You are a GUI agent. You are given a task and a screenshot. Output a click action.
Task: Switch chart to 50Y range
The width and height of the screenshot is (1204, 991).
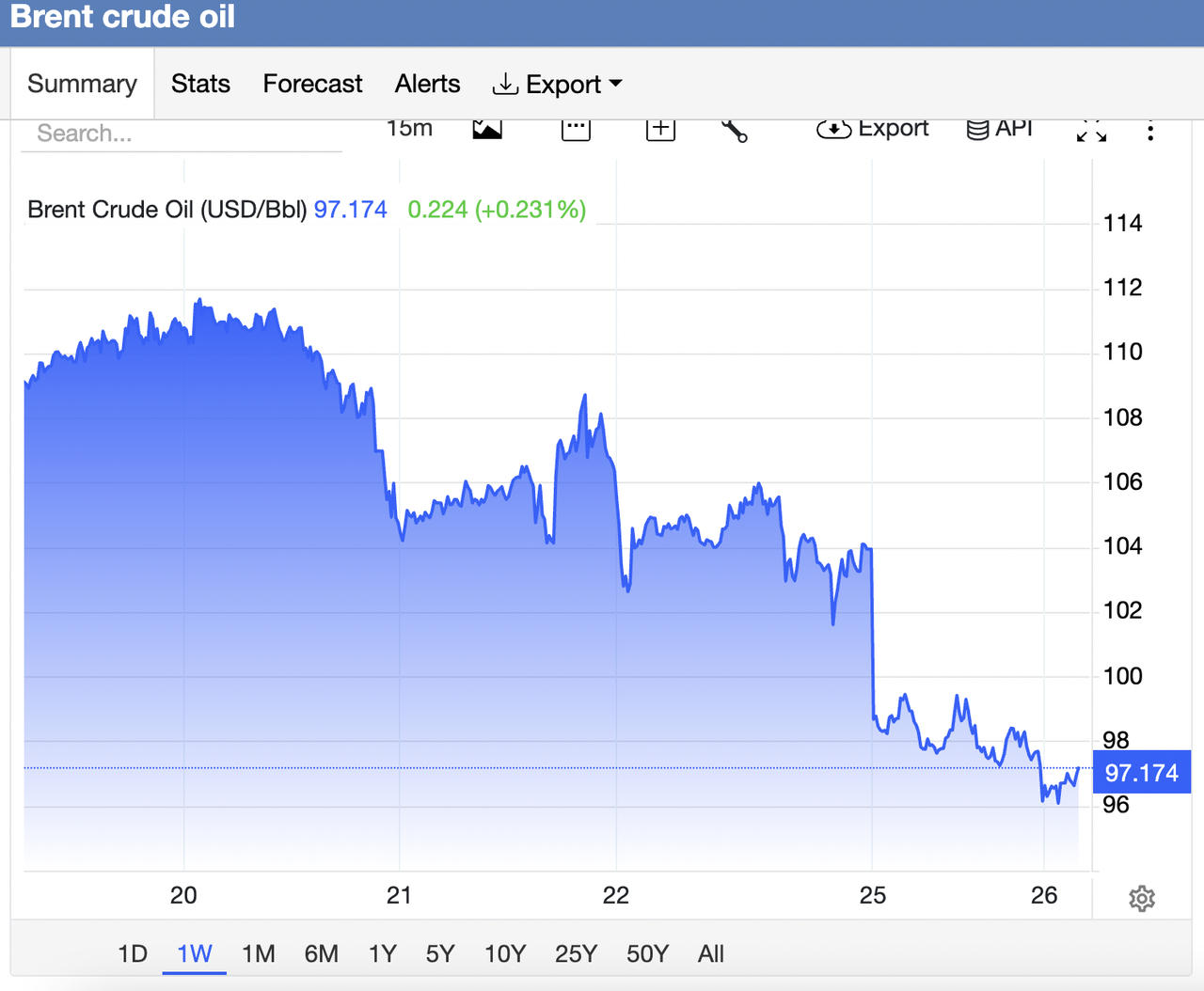click(x=647, y=953)
